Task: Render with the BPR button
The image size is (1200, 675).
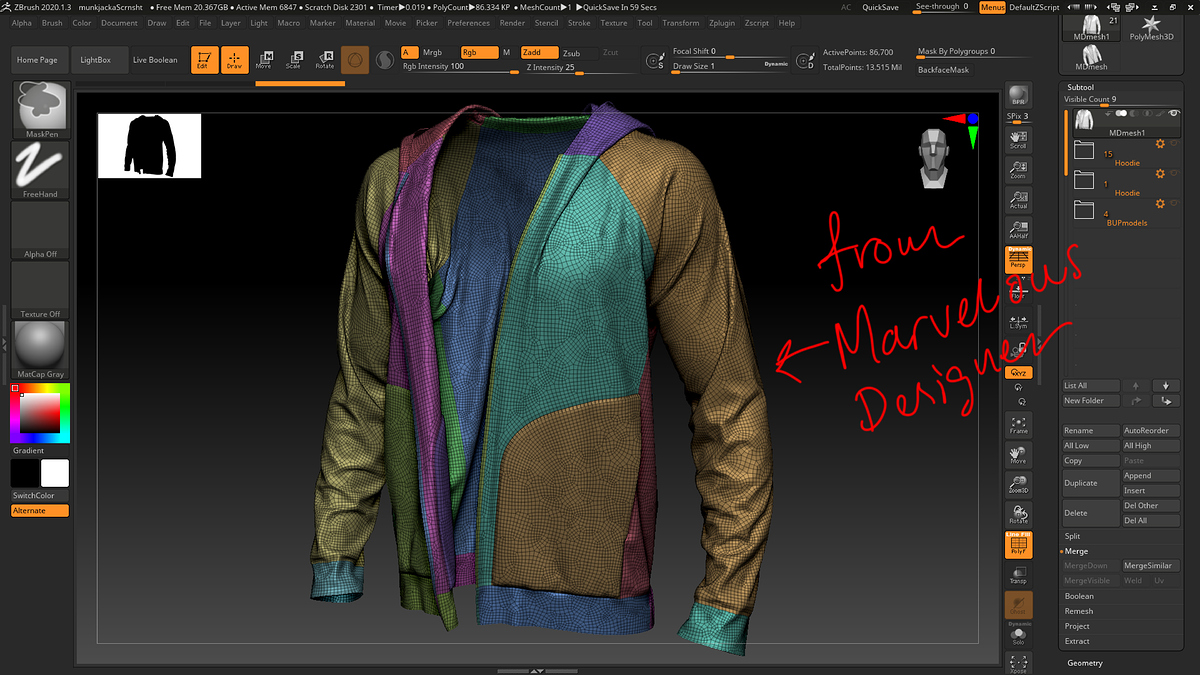Action: pos(1018,95)
